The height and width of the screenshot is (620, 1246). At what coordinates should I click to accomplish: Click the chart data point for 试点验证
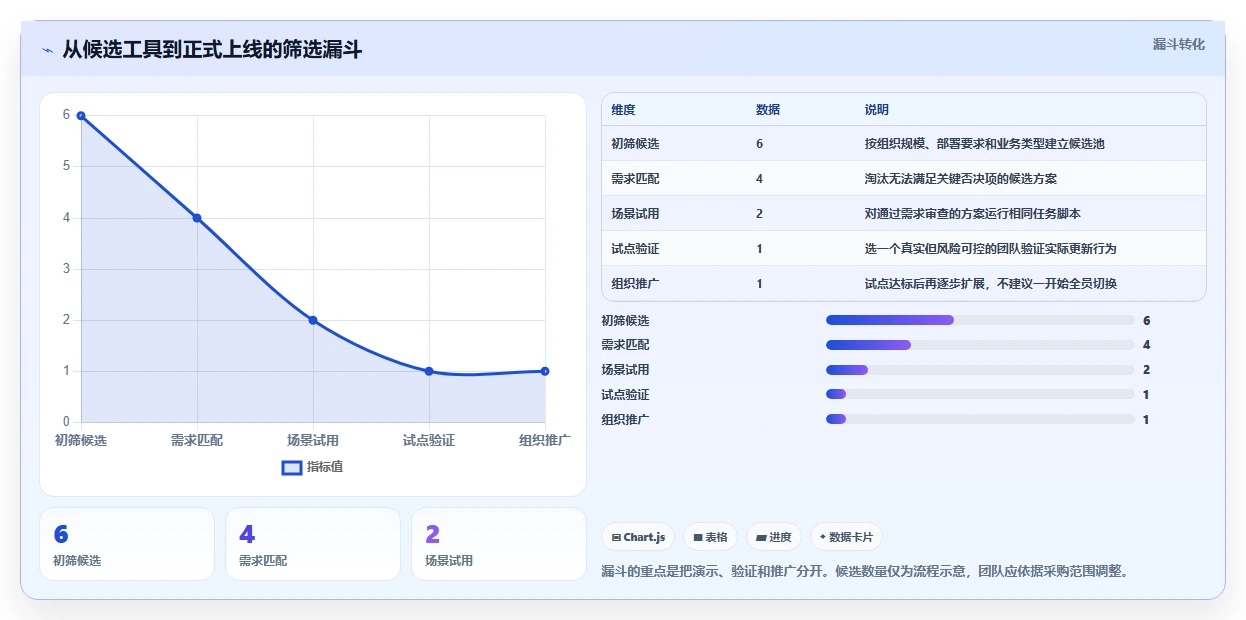coord(429,371)
